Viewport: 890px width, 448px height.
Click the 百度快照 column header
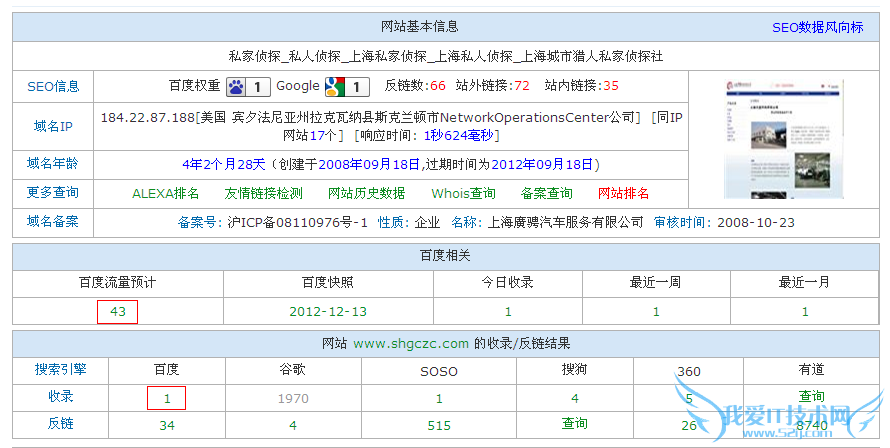click(328, 283)
